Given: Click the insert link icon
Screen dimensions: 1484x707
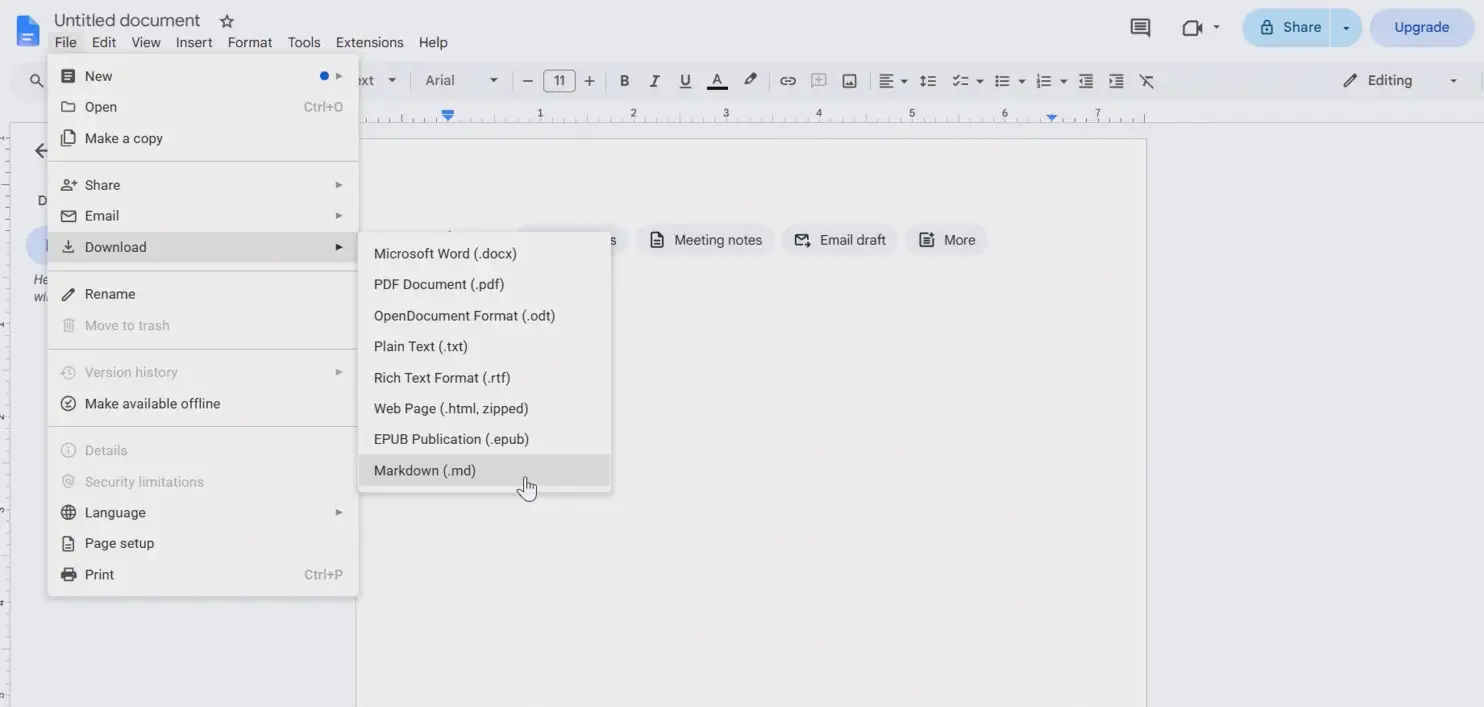Looking at the screenshot, I should [788, 81].
